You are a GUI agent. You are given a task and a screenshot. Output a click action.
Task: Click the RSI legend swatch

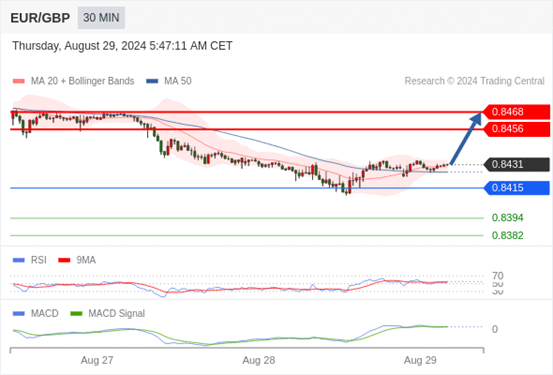tap(19, 260)
